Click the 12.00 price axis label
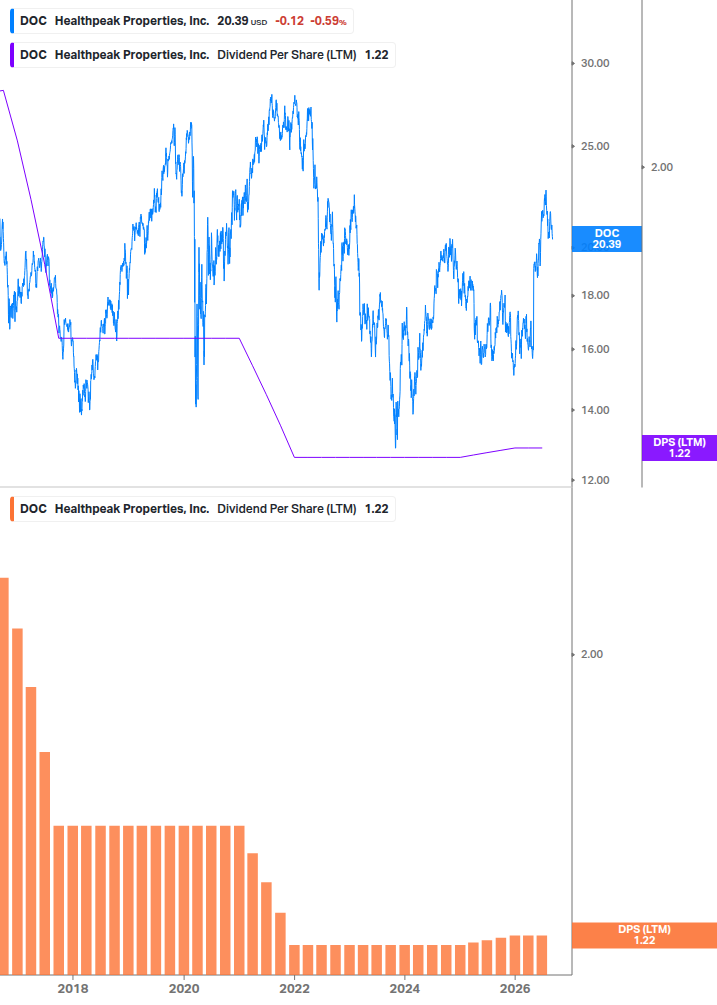The width and height of the screenshot is (717, 1005). point(595,480)
